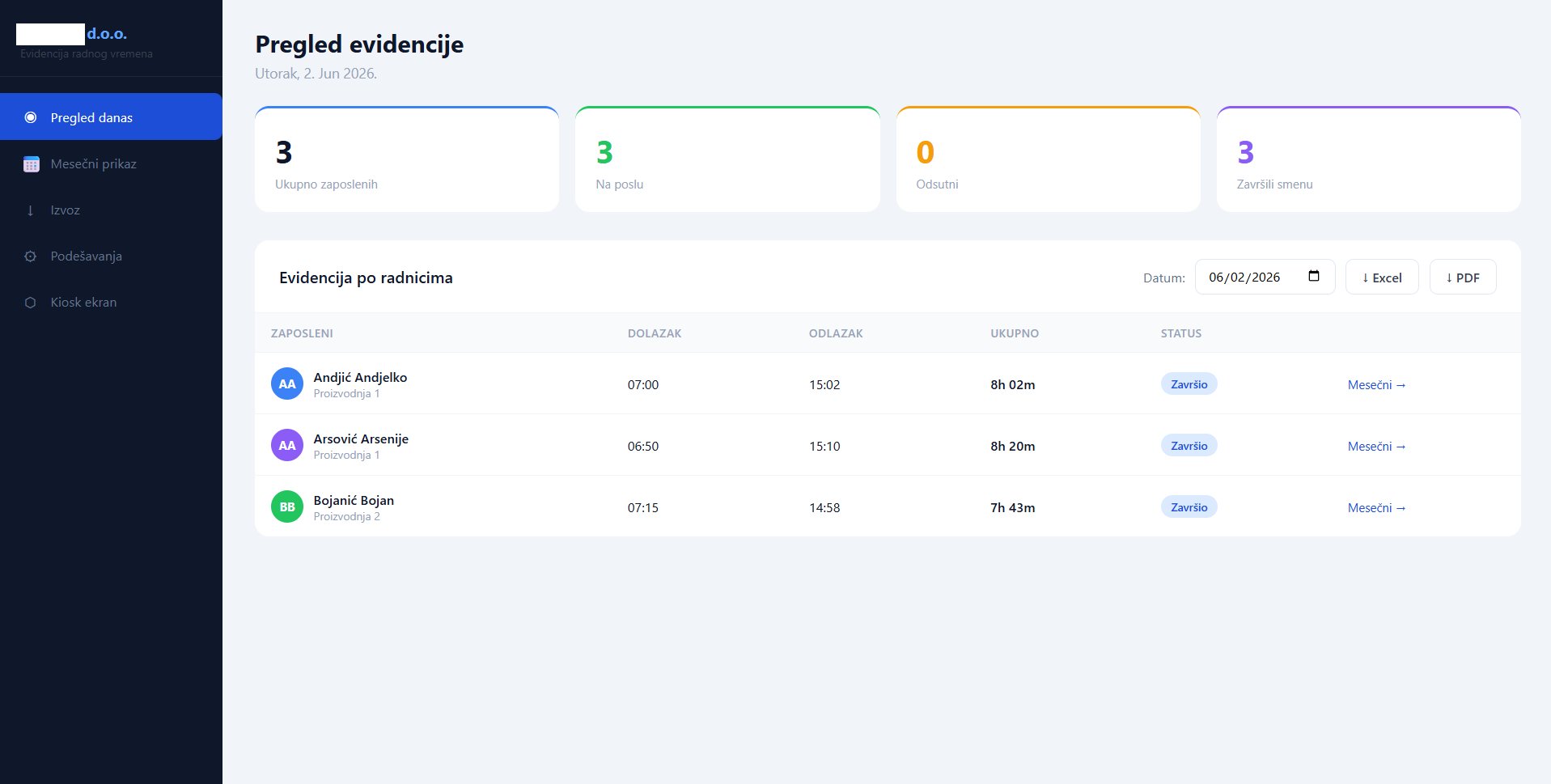The width and height of the screenshot is (1551, 784).
Task: Open Podešavanja settings page
Action: pyautogui.click(x=111, y=256)
